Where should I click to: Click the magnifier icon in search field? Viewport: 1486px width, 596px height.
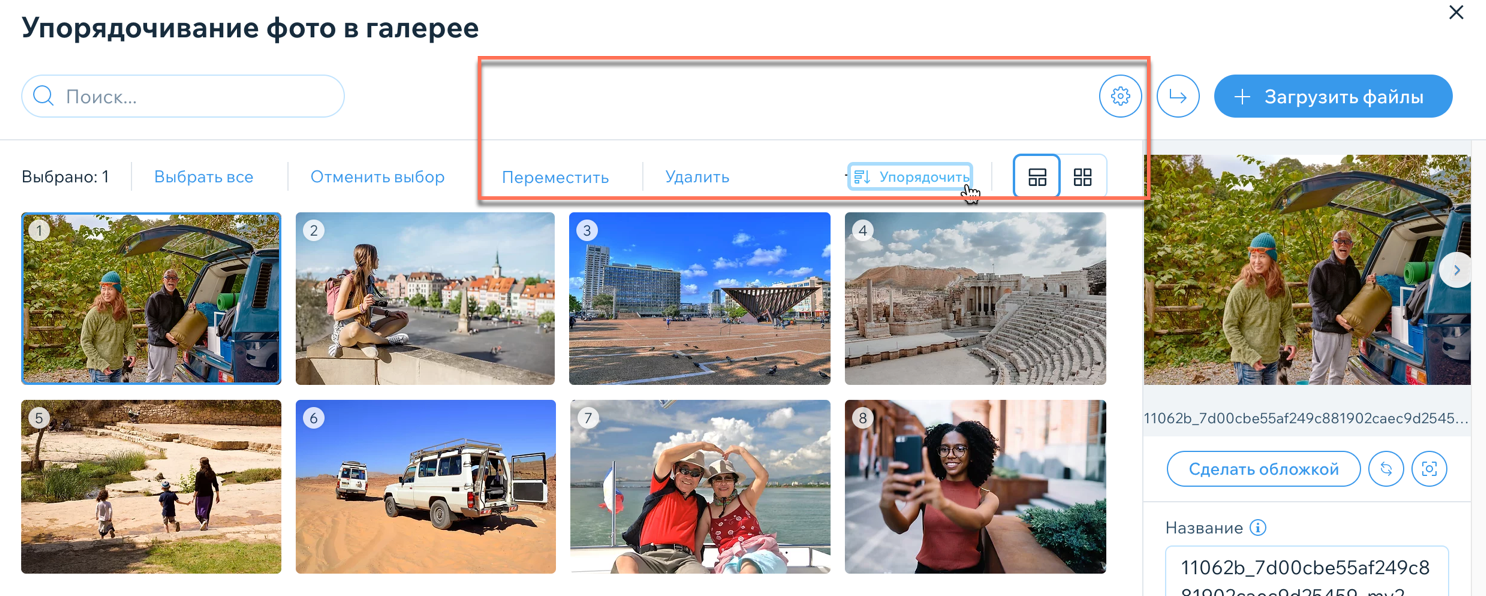tap(43, 96)
